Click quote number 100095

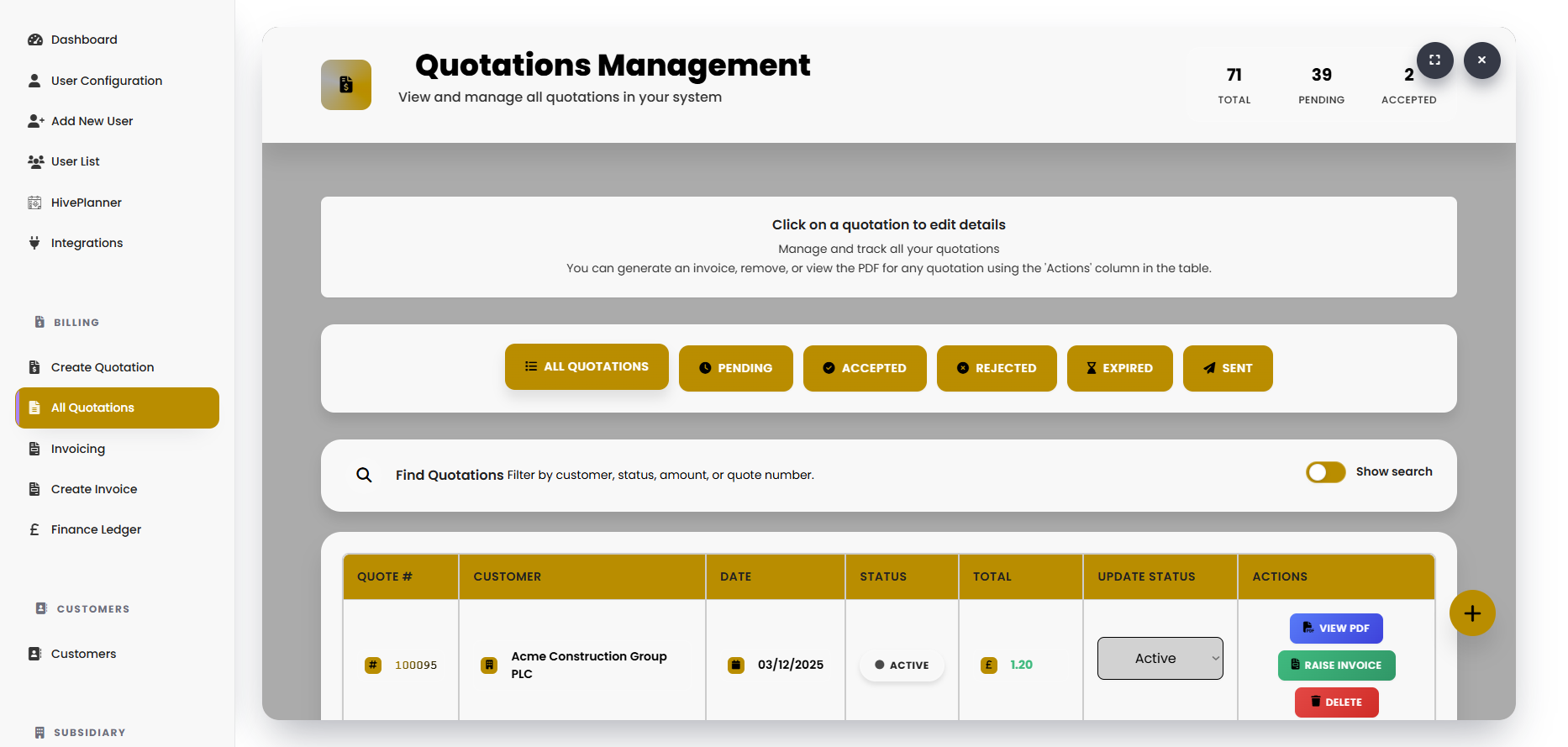click(416, 665)
